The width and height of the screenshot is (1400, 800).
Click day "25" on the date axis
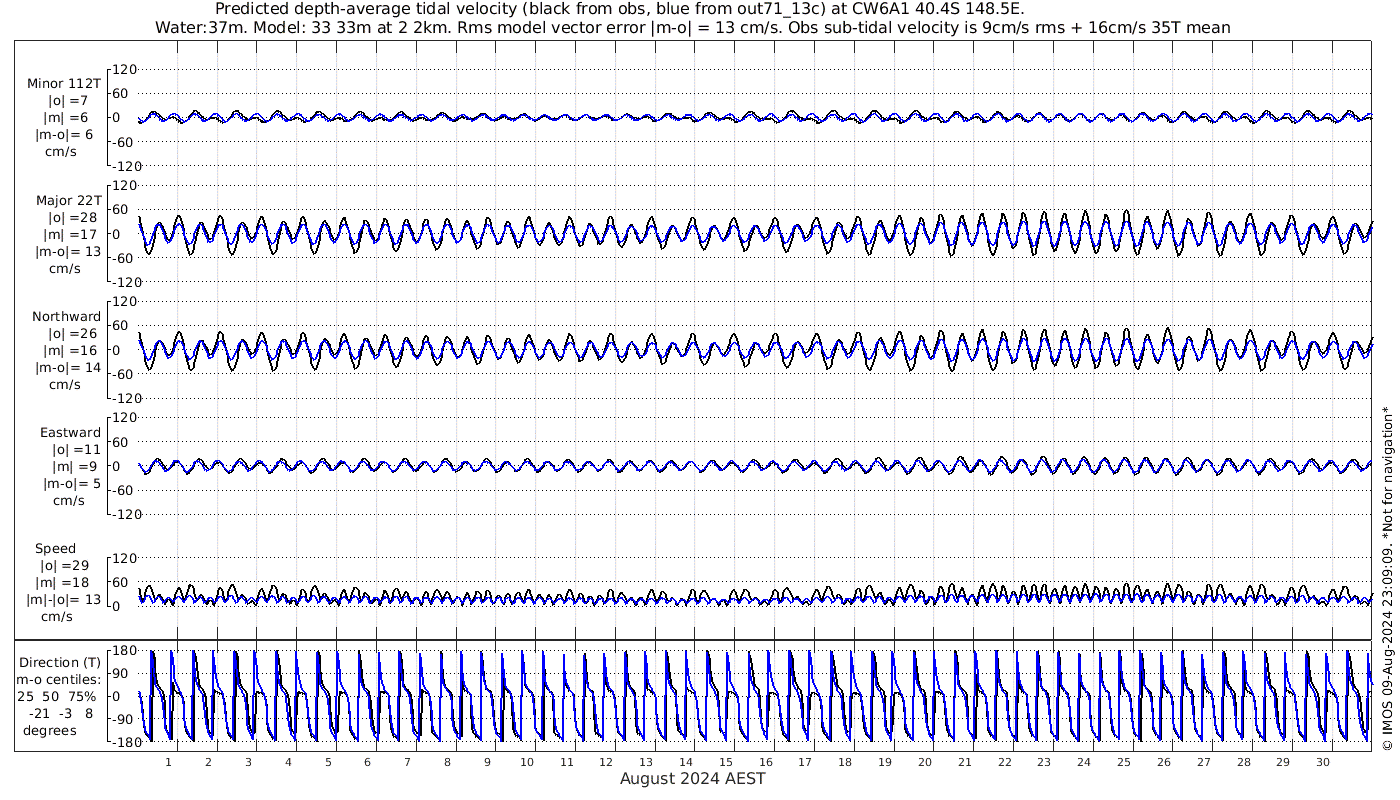coord(1124,761)
